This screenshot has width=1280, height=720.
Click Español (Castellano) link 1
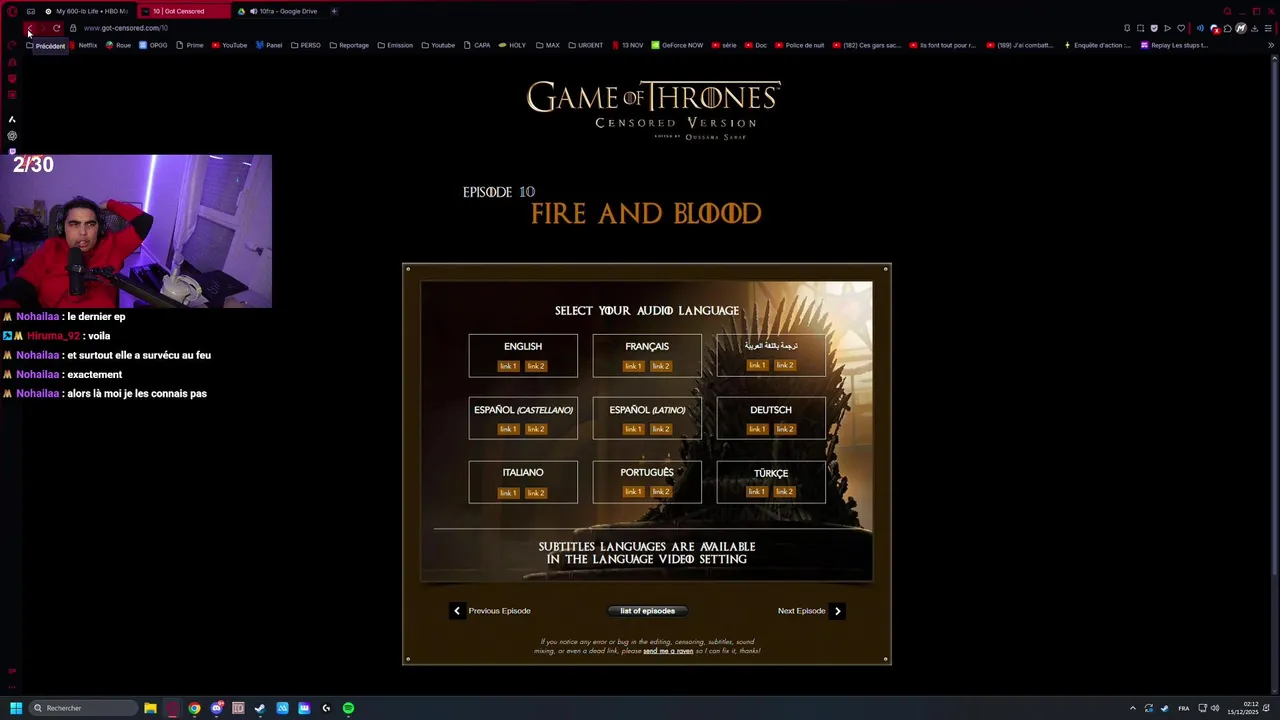[508, 429]
